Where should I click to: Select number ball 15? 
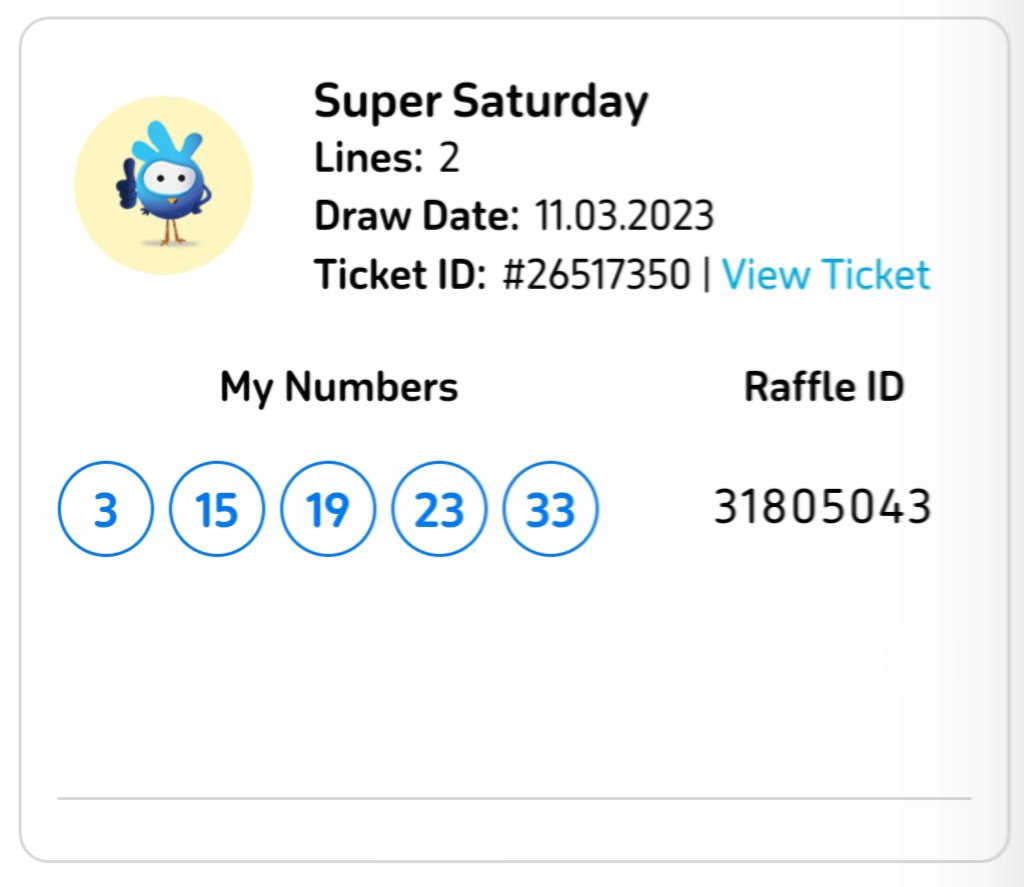pos(217,510)
